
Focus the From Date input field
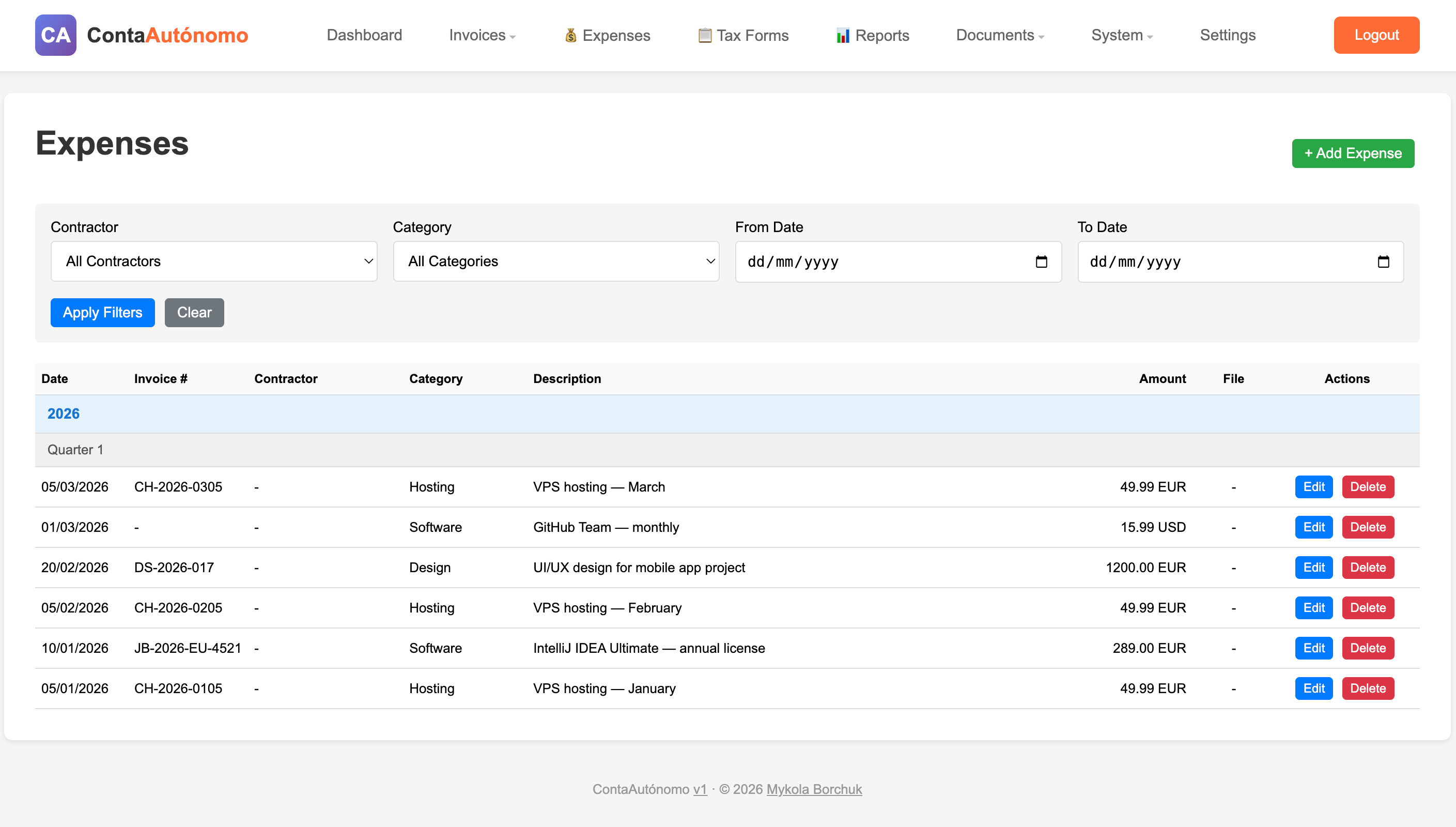tap(898, 262)
